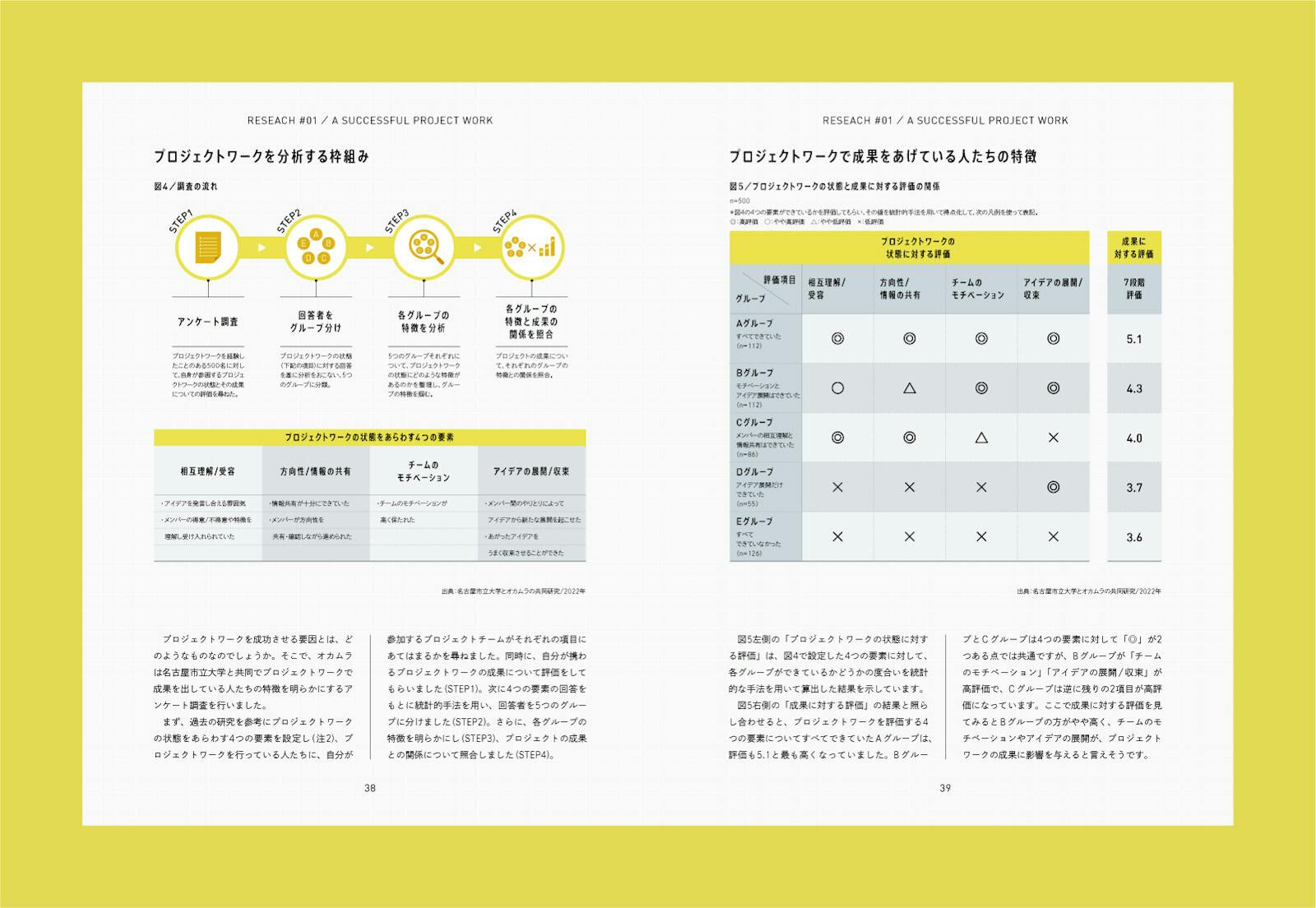
Task: Select the STEP2 grouped A-E circles icon
Action: [x=316, y=247]
